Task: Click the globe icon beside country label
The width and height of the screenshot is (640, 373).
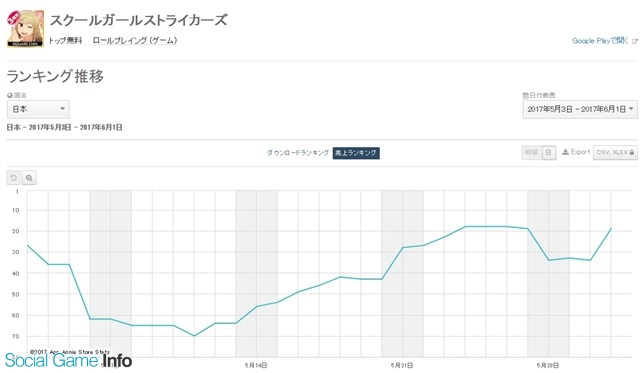Action: (x=10, y=95)
